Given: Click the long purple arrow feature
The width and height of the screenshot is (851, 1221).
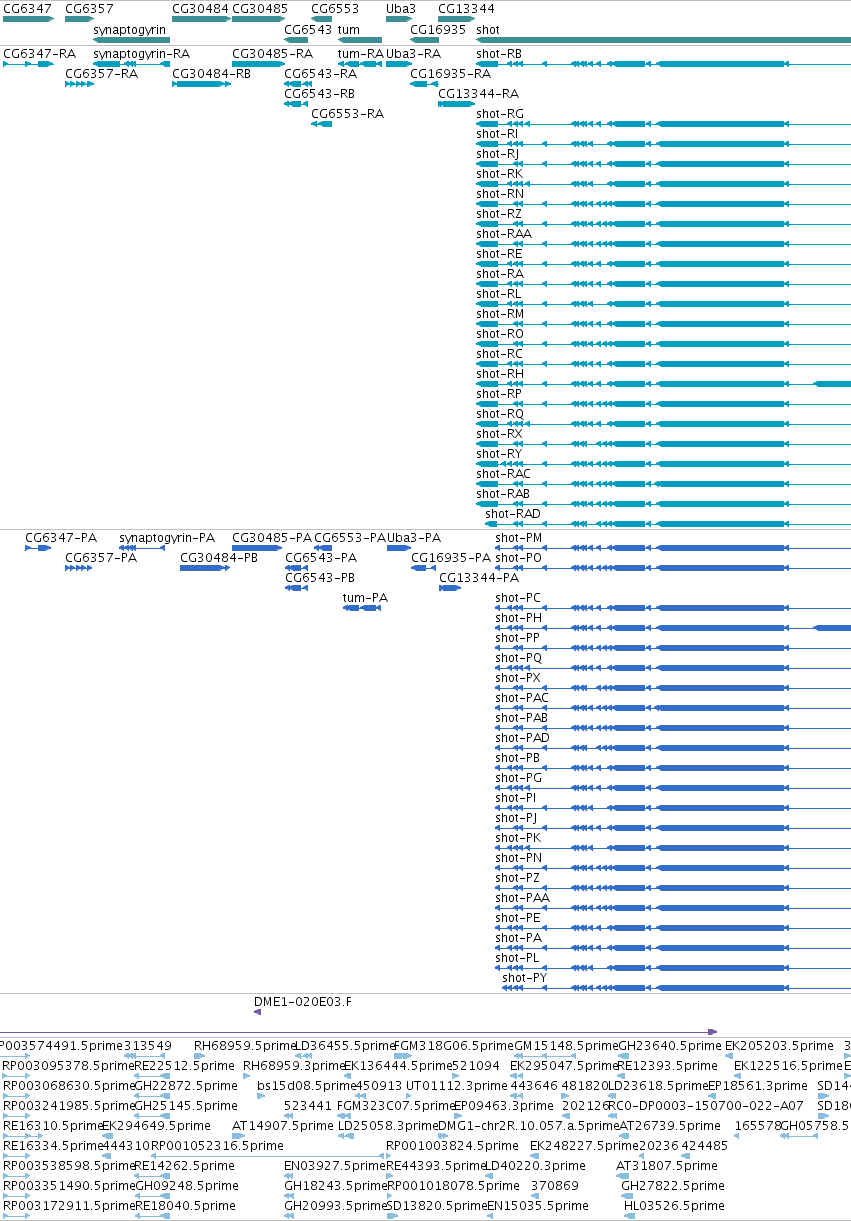Looking at the screenshot, I should point(359,1031).
